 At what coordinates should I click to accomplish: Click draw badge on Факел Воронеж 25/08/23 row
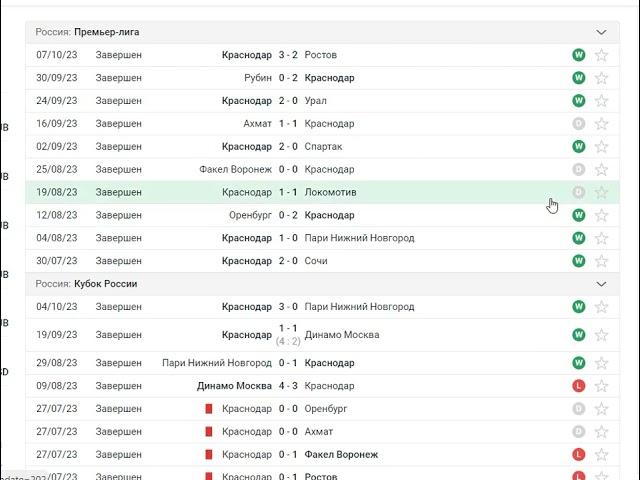click(x=579, y=169)
